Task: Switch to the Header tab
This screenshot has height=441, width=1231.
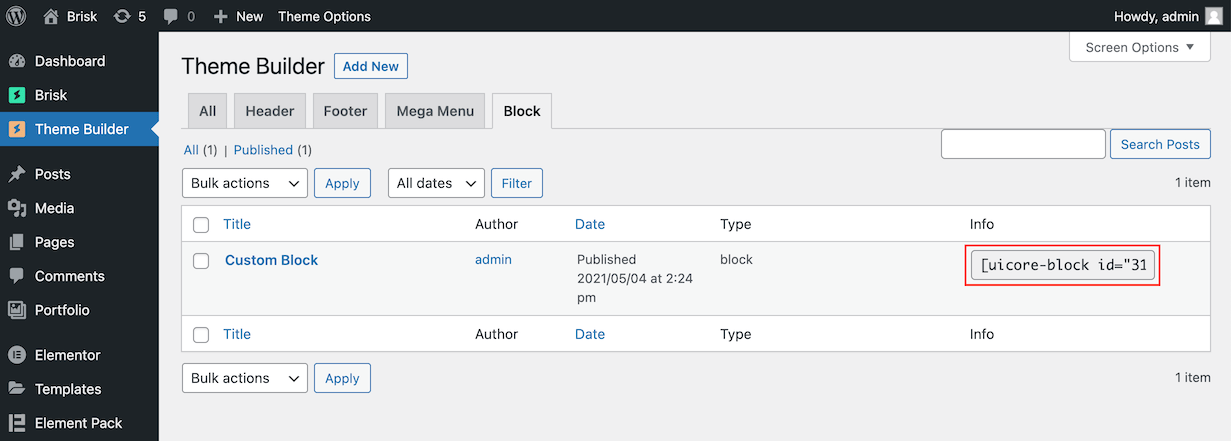Action: [270, 111]
